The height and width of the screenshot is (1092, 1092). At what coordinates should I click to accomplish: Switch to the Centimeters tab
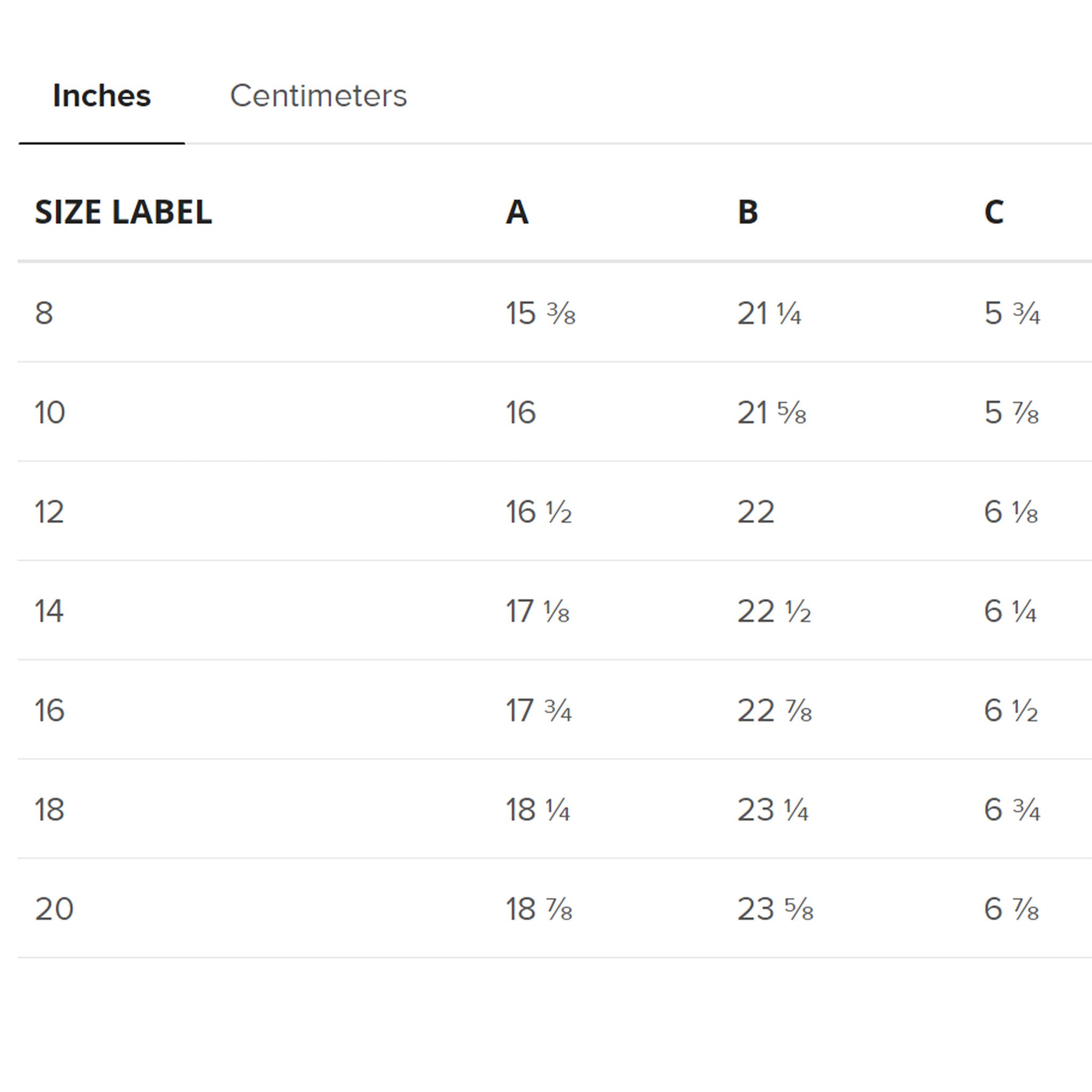(x=319, y=96)
